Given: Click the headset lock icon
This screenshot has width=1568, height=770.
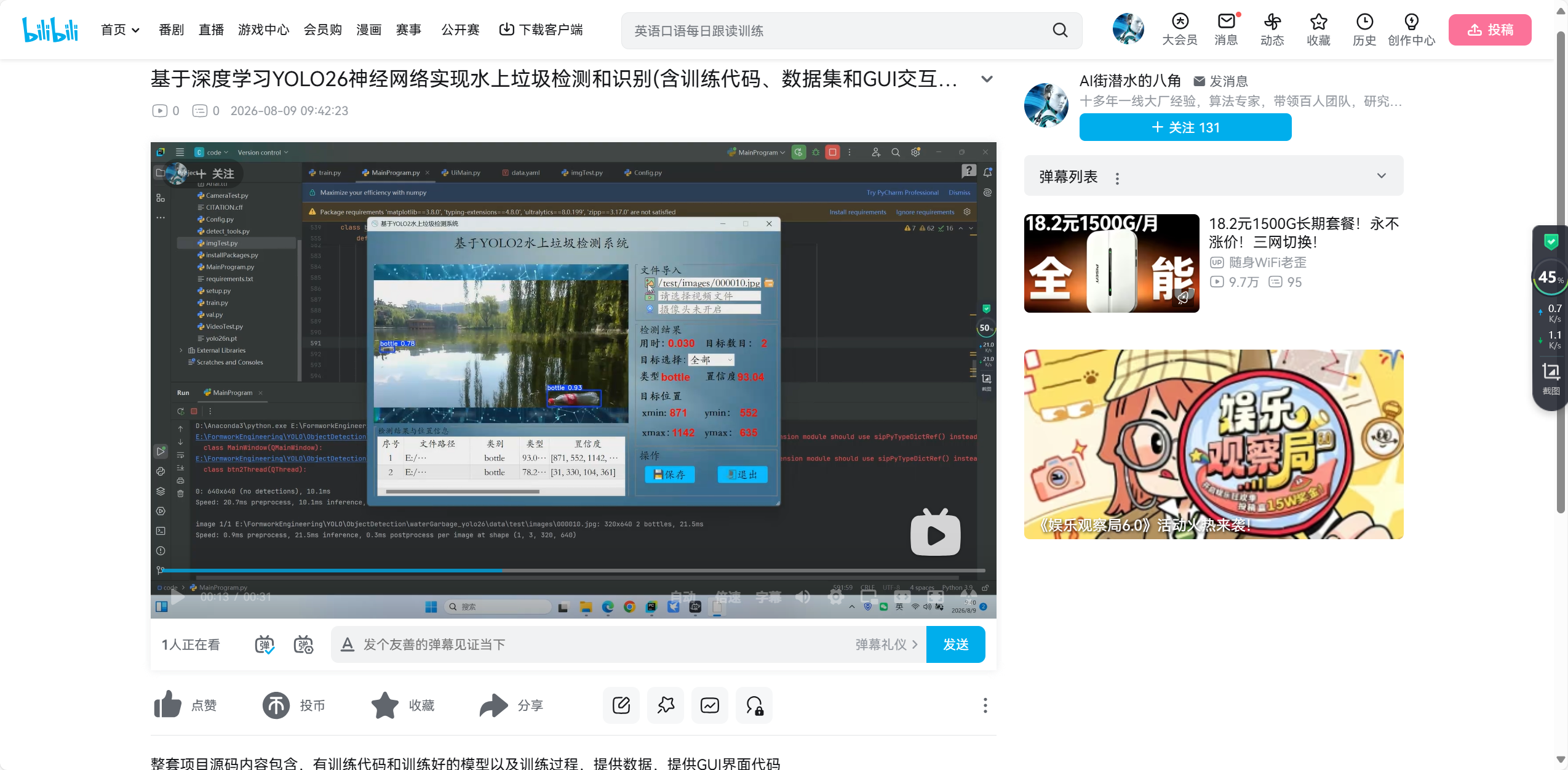Looking at the screenshot, I should click(x=754, y=705).
